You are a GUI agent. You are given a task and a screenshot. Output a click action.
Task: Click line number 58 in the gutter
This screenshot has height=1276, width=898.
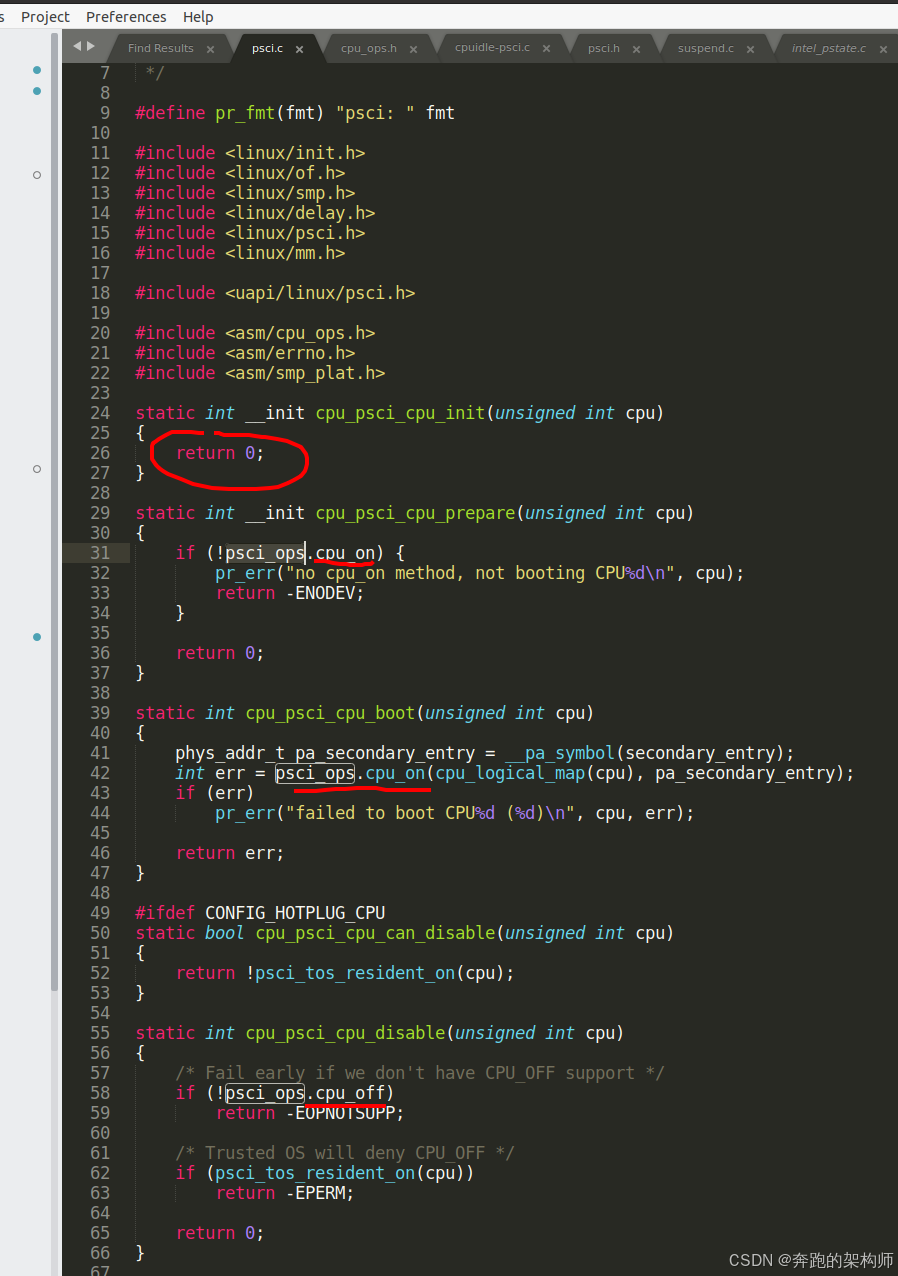[100, 1093]
